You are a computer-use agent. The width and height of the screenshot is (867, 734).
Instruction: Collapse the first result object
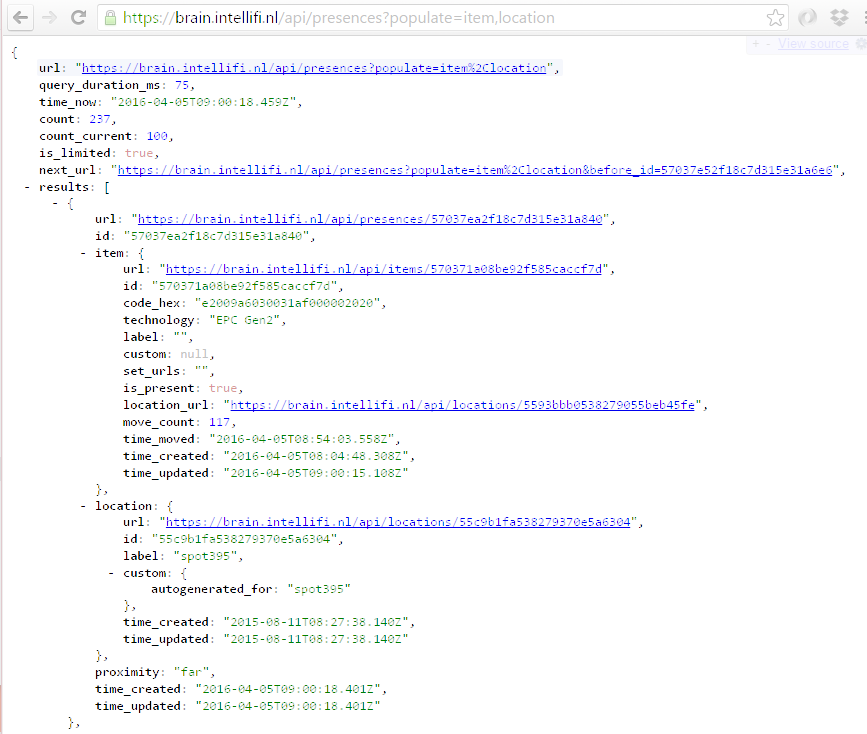pos(55,204)
